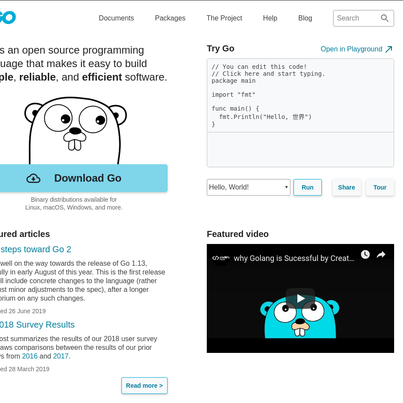Open the 2018 Survey Results article
403x403 pixels.
click(x=37, y=325)
